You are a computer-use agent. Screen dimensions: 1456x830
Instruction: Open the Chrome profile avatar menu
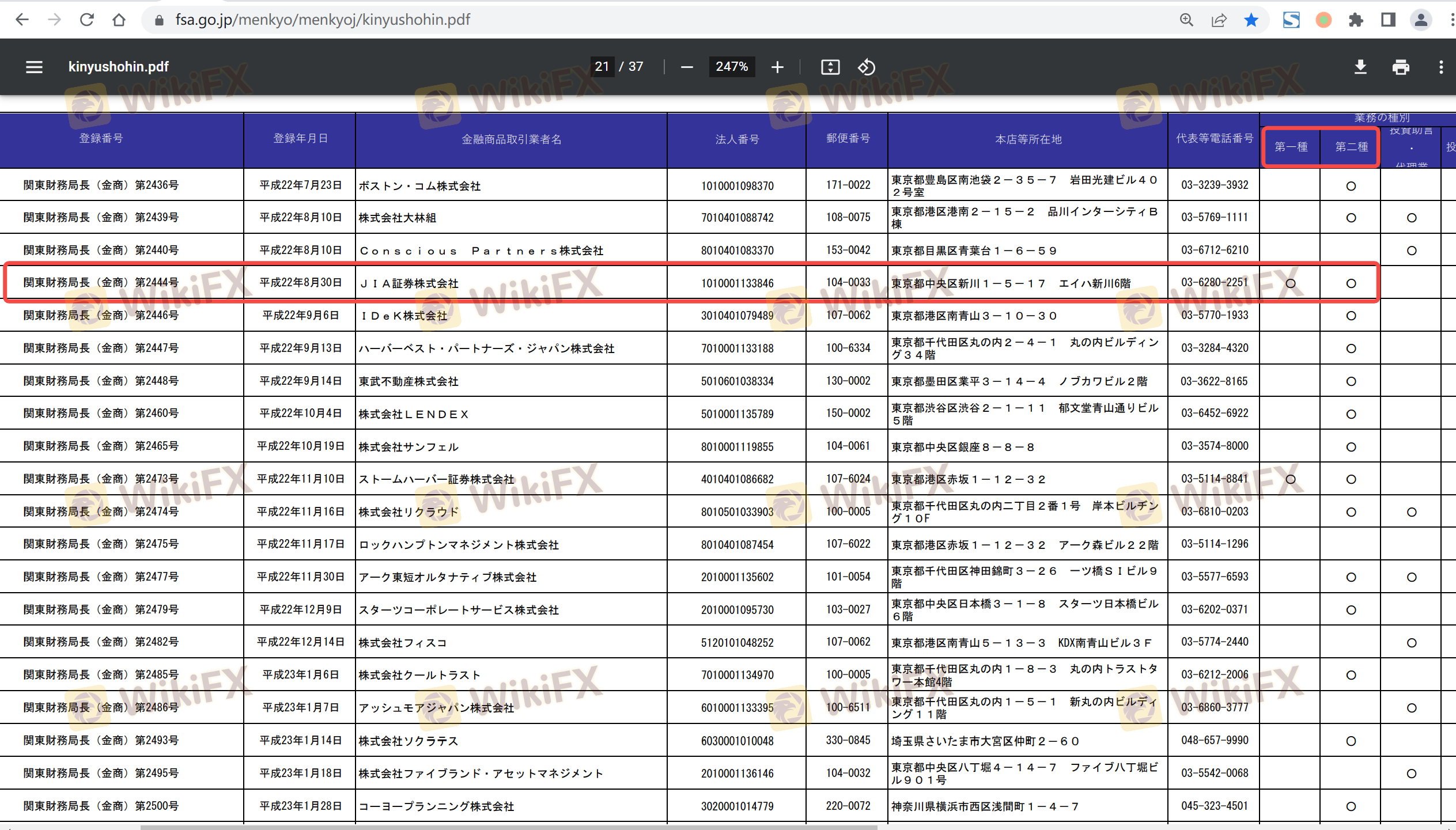coord(1421,20)
